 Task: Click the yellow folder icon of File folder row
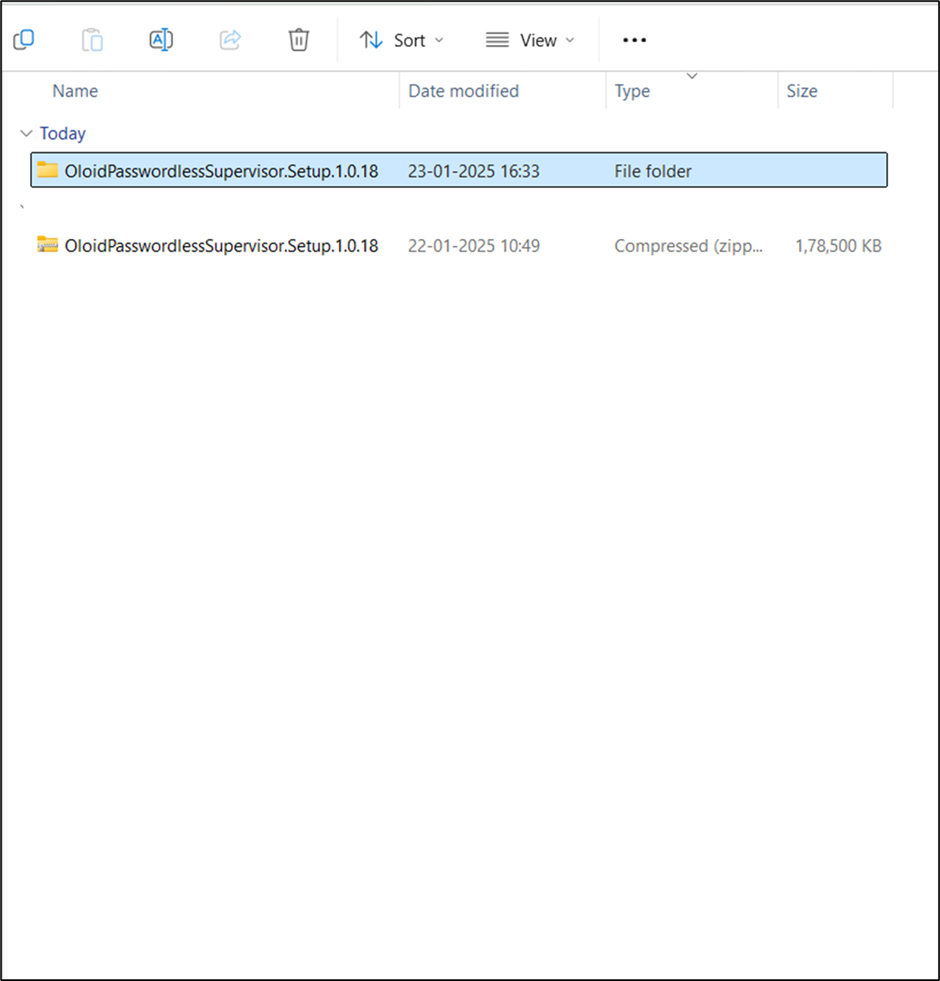coord(48,170)
